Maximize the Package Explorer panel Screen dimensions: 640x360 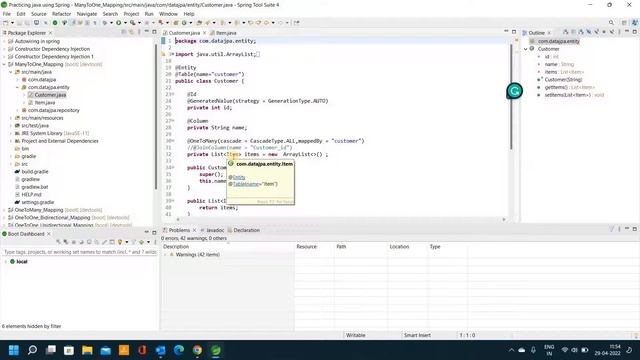pyautogui.click(x=154, y=32)
